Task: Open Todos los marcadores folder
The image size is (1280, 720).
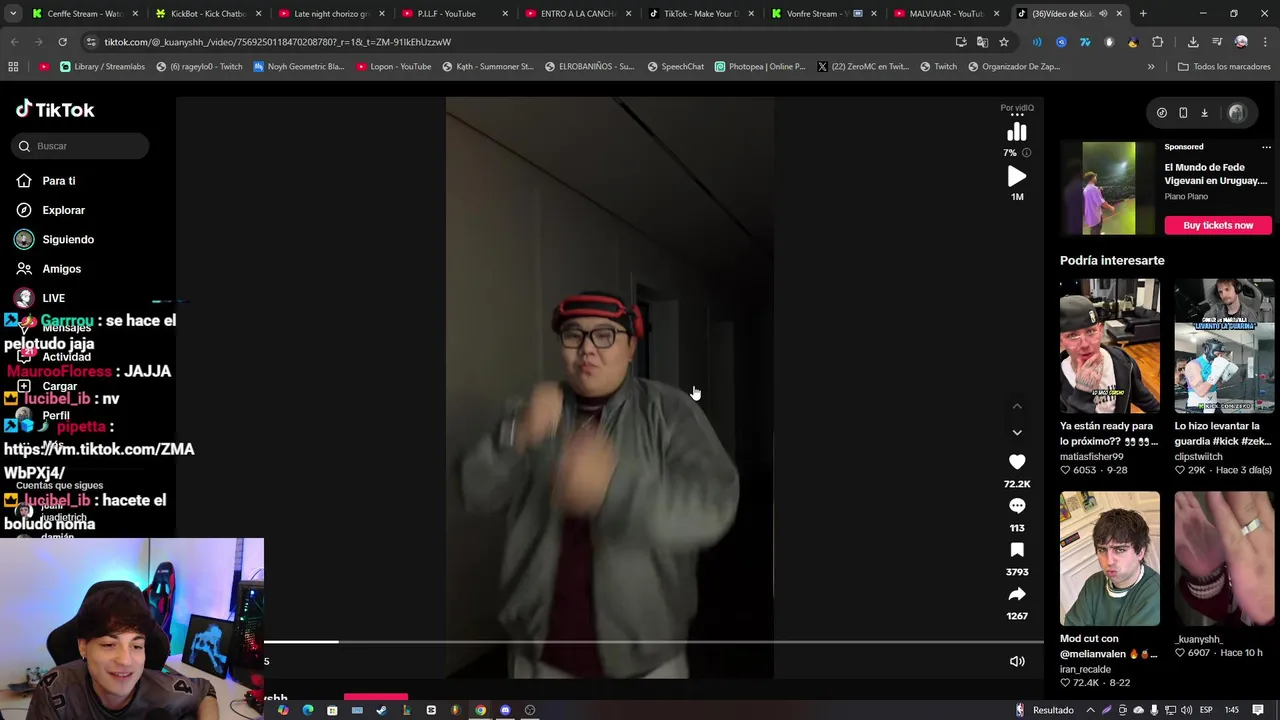Action: coord(1224,67)
